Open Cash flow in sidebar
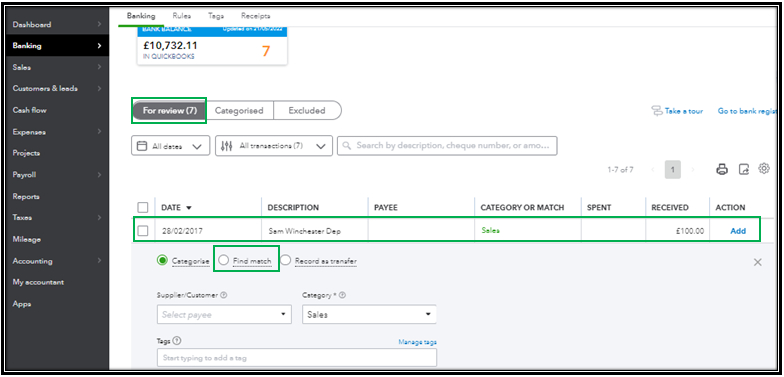The image size is (784, 377). pos(30,110)
